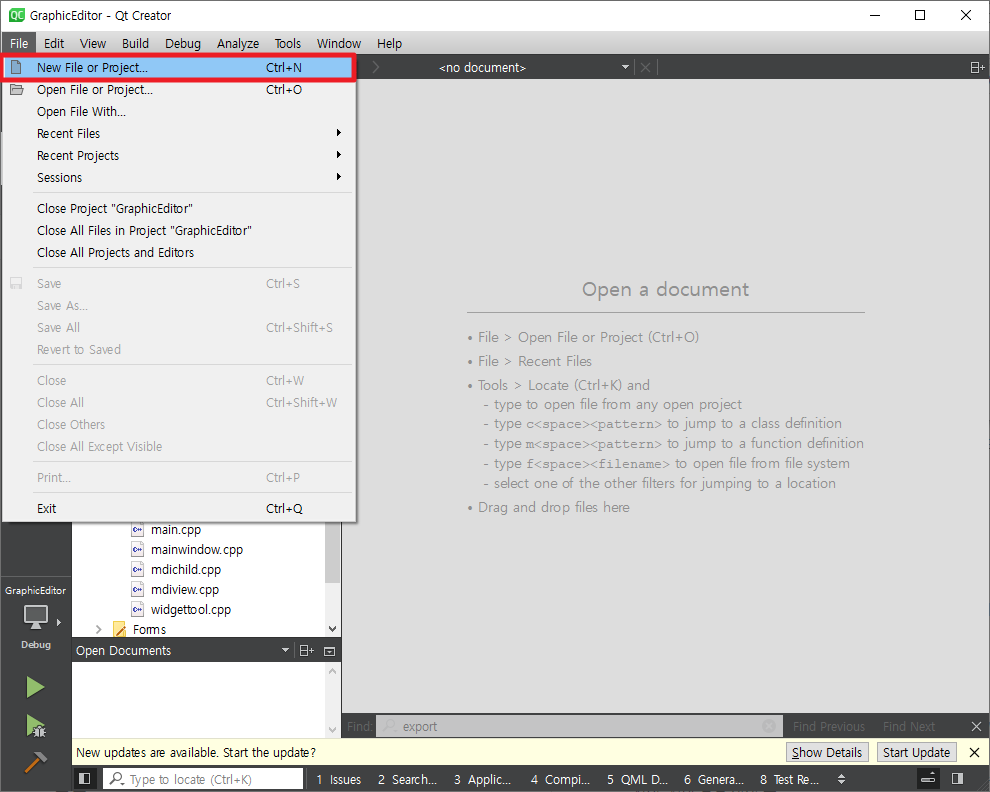Click the locator magnifier icon
990x792 pixels.
coord(116,779)
